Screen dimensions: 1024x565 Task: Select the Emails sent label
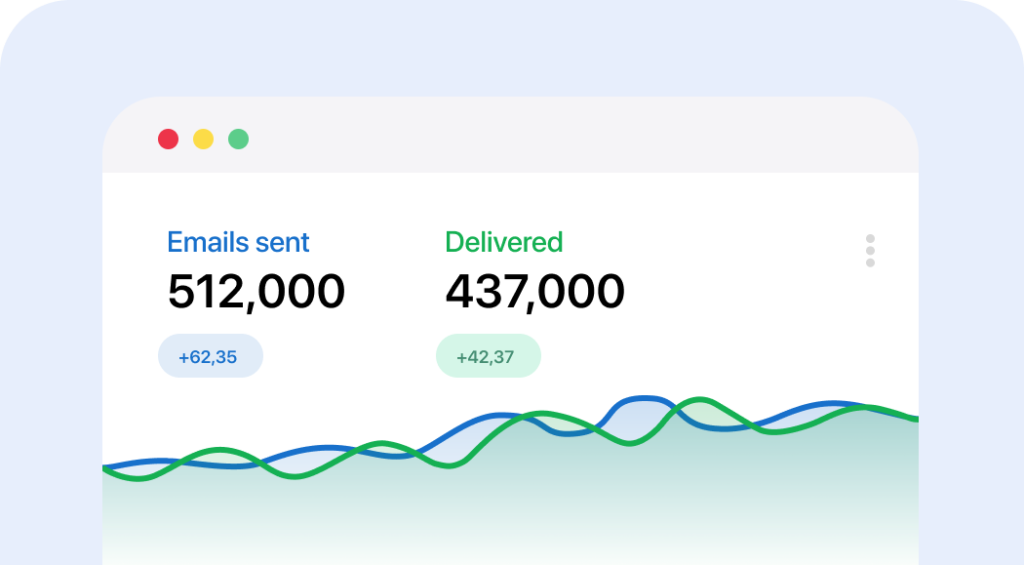point(238,242)
